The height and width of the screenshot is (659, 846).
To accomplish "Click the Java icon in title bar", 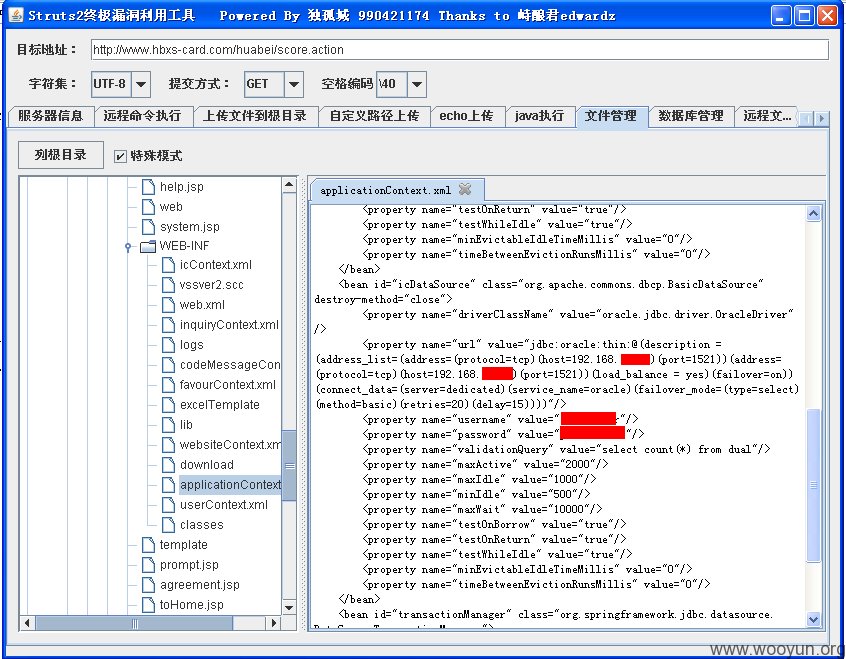I will click(x=16, y=15).
